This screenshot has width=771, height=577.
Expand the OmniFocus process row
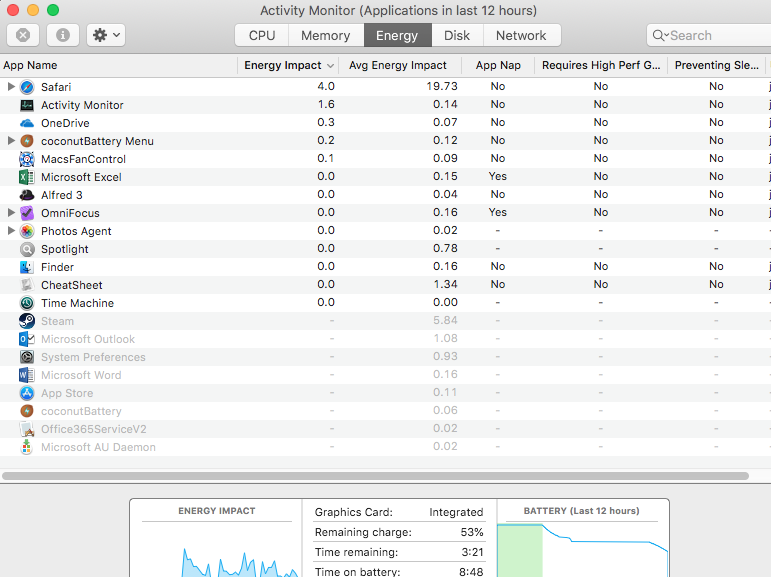click(11, 213)
